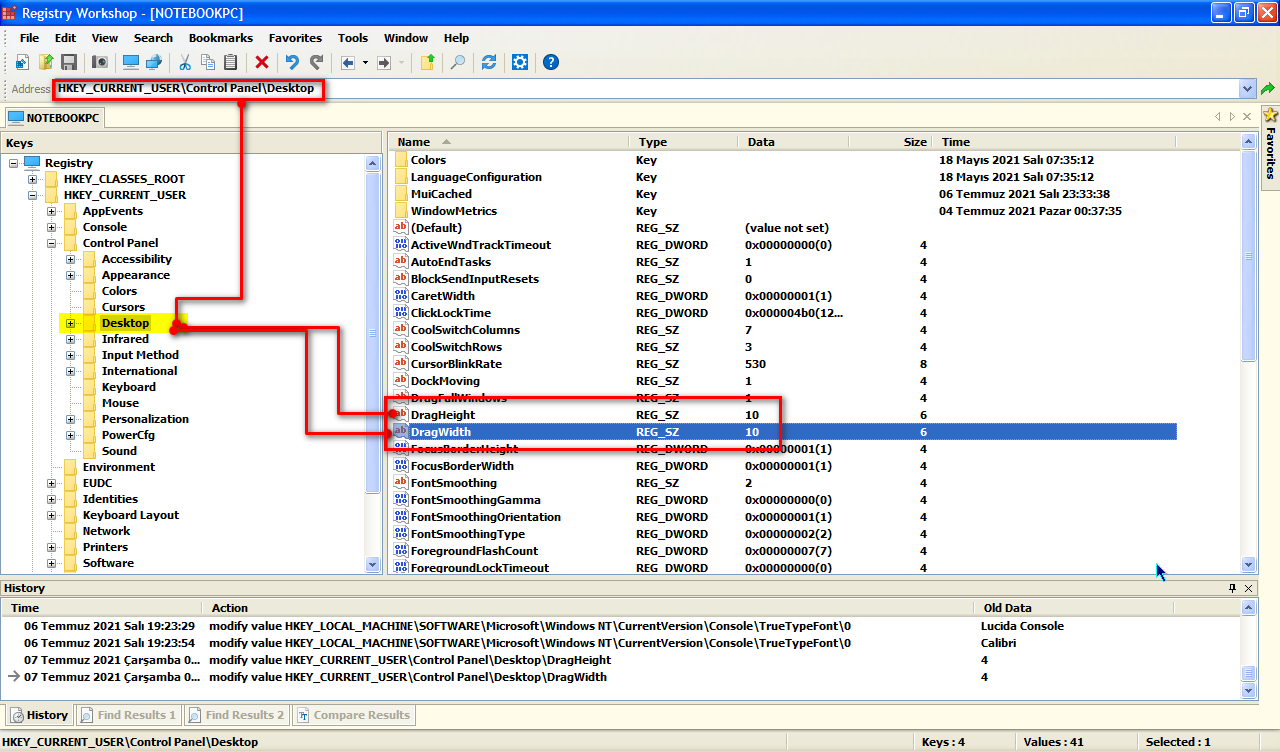1280x752 pixels.
Task: Select the Environment key in tree
Action: point(118,467)
